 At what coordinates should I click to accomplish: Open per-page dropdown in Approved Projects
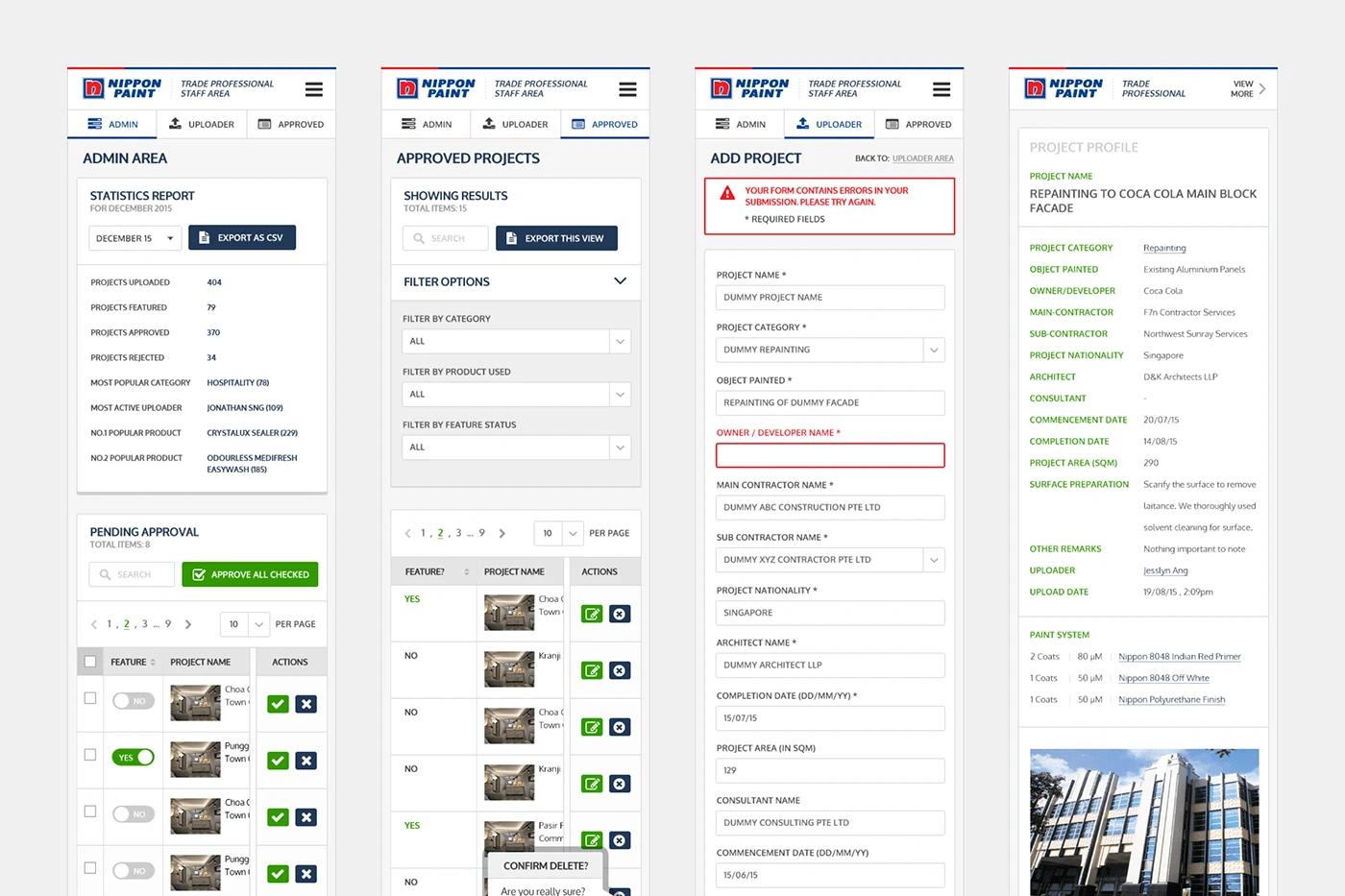(559, 533)
